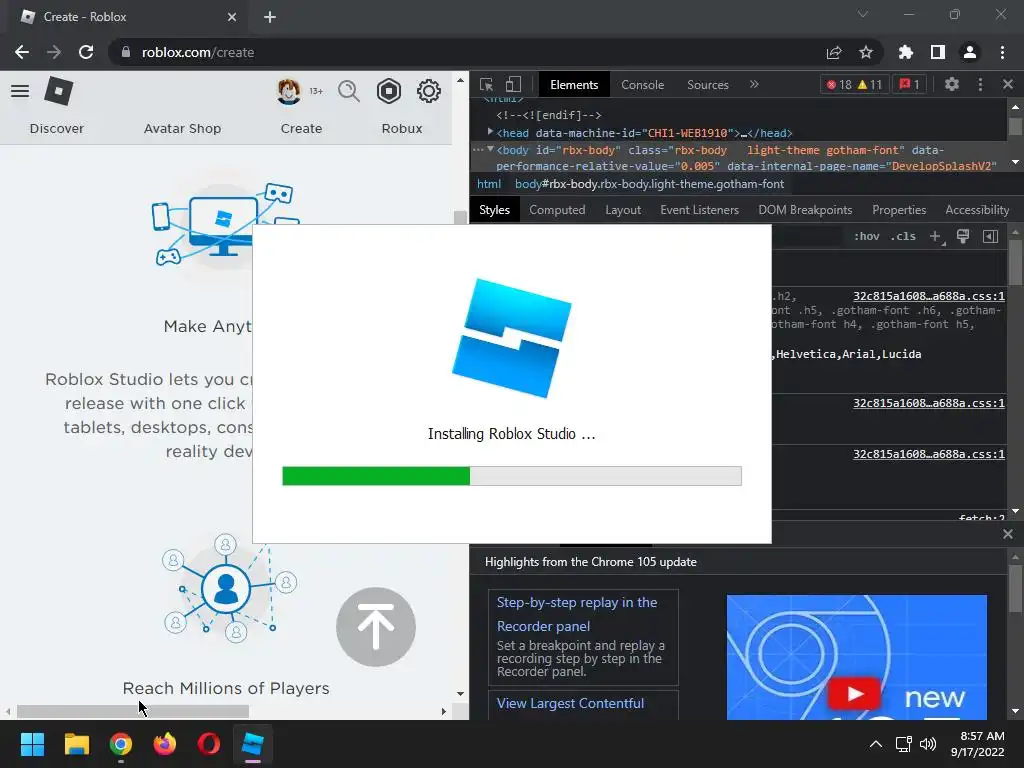The image size is (1024, 768).
Task: Open the DOM Breakpoints tab
Action: tap(805, 210)
